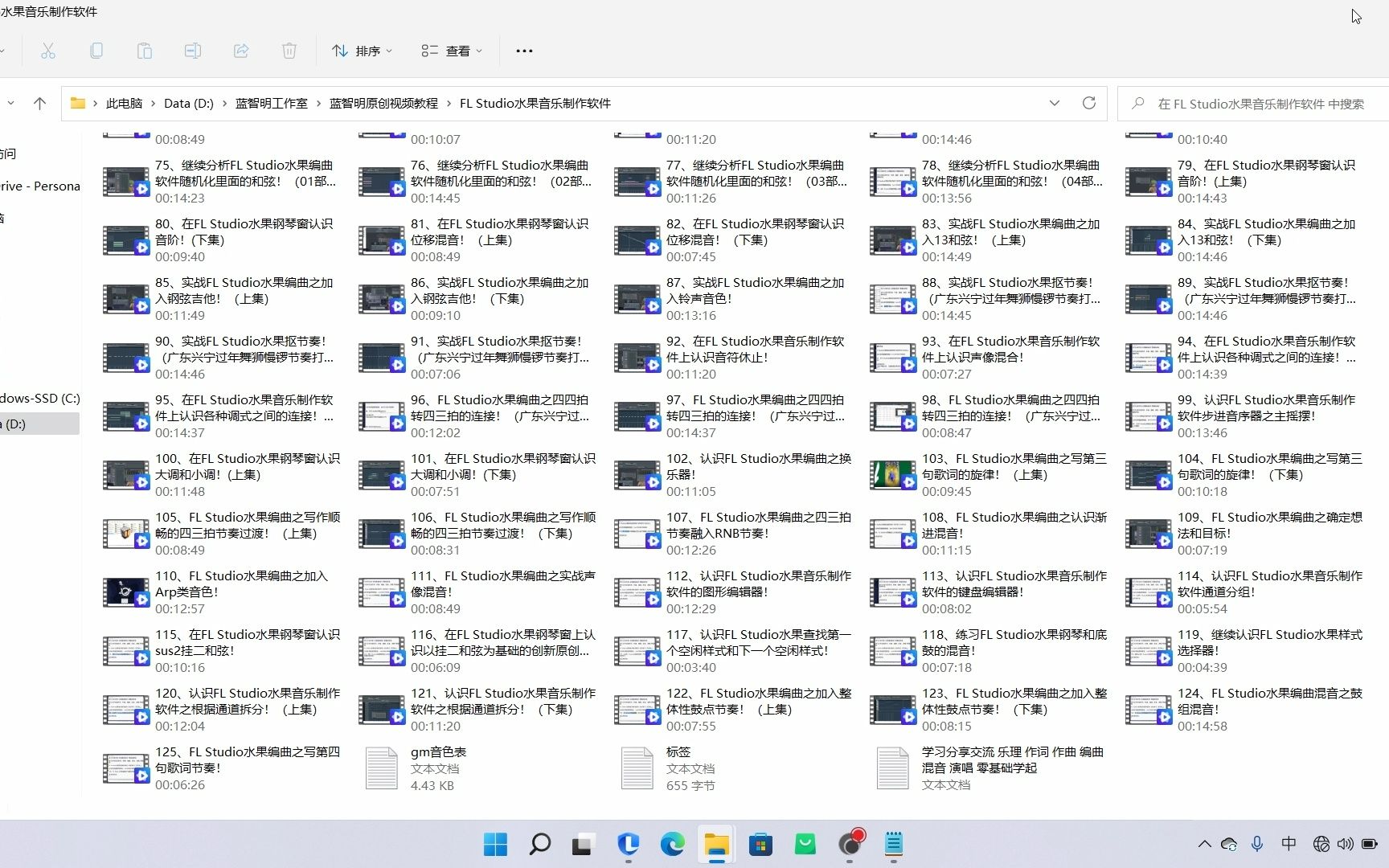
Task: Select video 75 thumbnail with duration 00:14:23
Action: 126,181
